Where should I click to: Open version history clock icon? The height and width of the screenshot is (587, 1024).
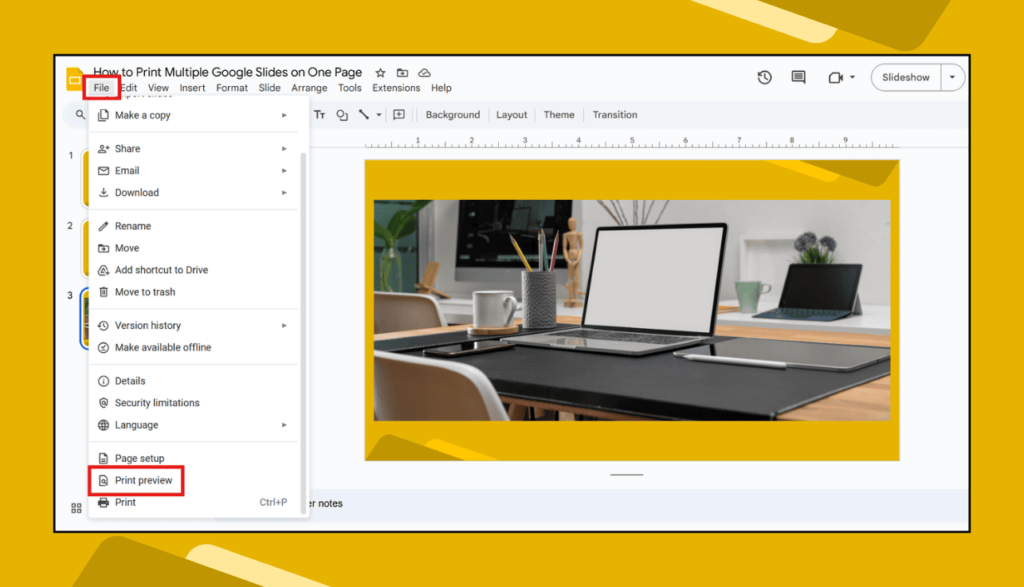[x=764, y=77]
